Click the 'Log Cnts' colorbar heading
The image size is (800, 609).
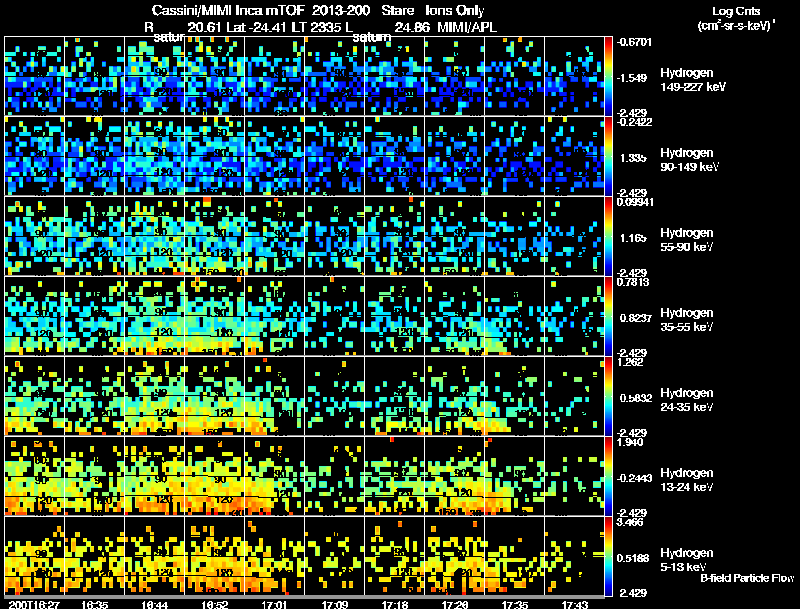click(736, 11)
